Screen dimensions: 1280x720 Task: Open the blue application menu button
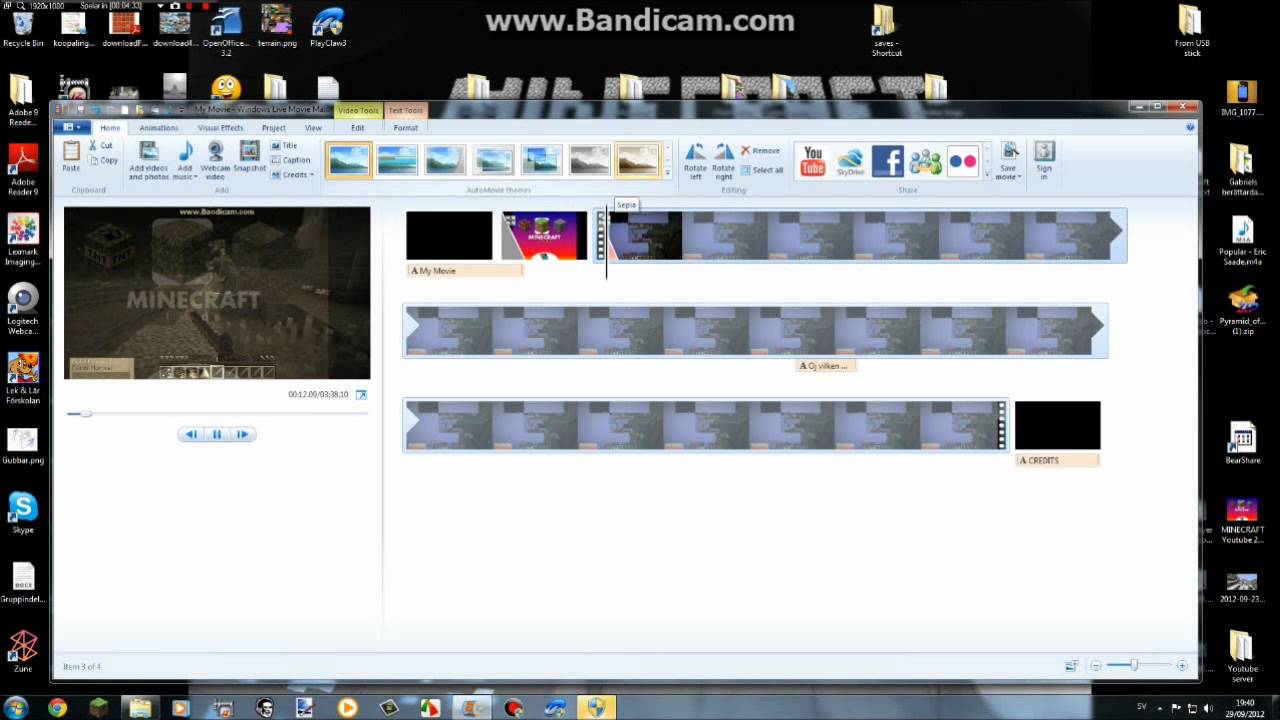73,128
